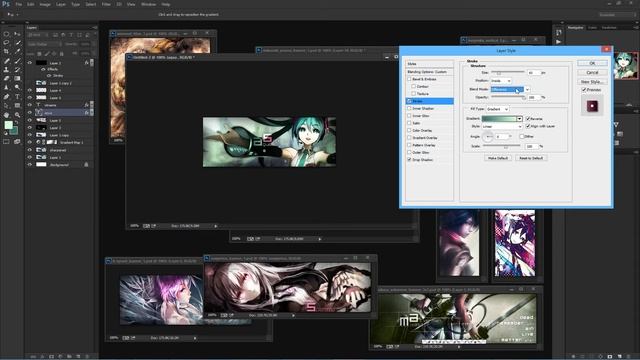Image resolution: width=640 pixels, height=360 pixels.
Task: Select the Zoom tool
Action: [17, 115]
